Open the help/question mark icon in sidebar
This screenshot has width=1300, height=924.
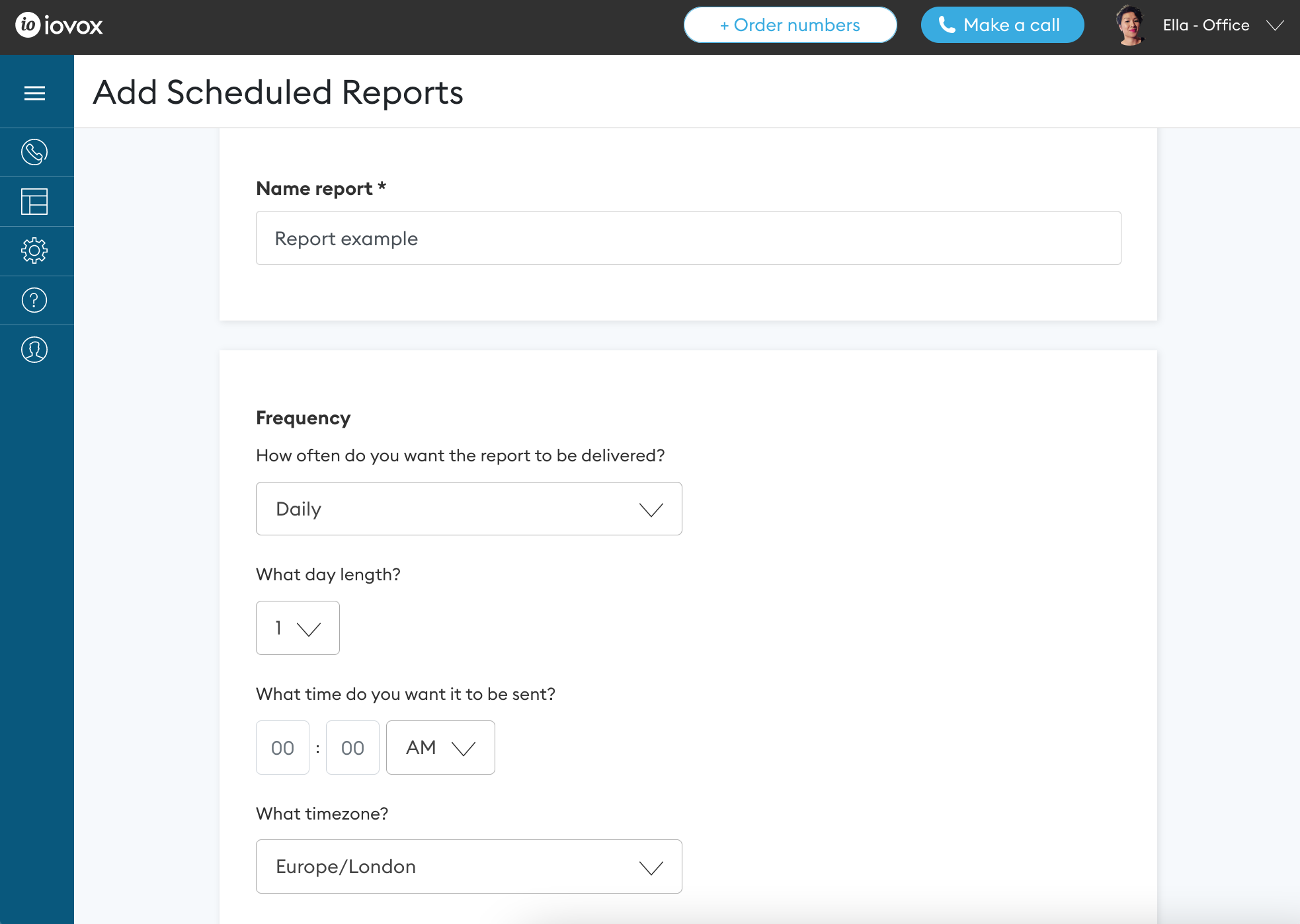[x=34, y=299]
